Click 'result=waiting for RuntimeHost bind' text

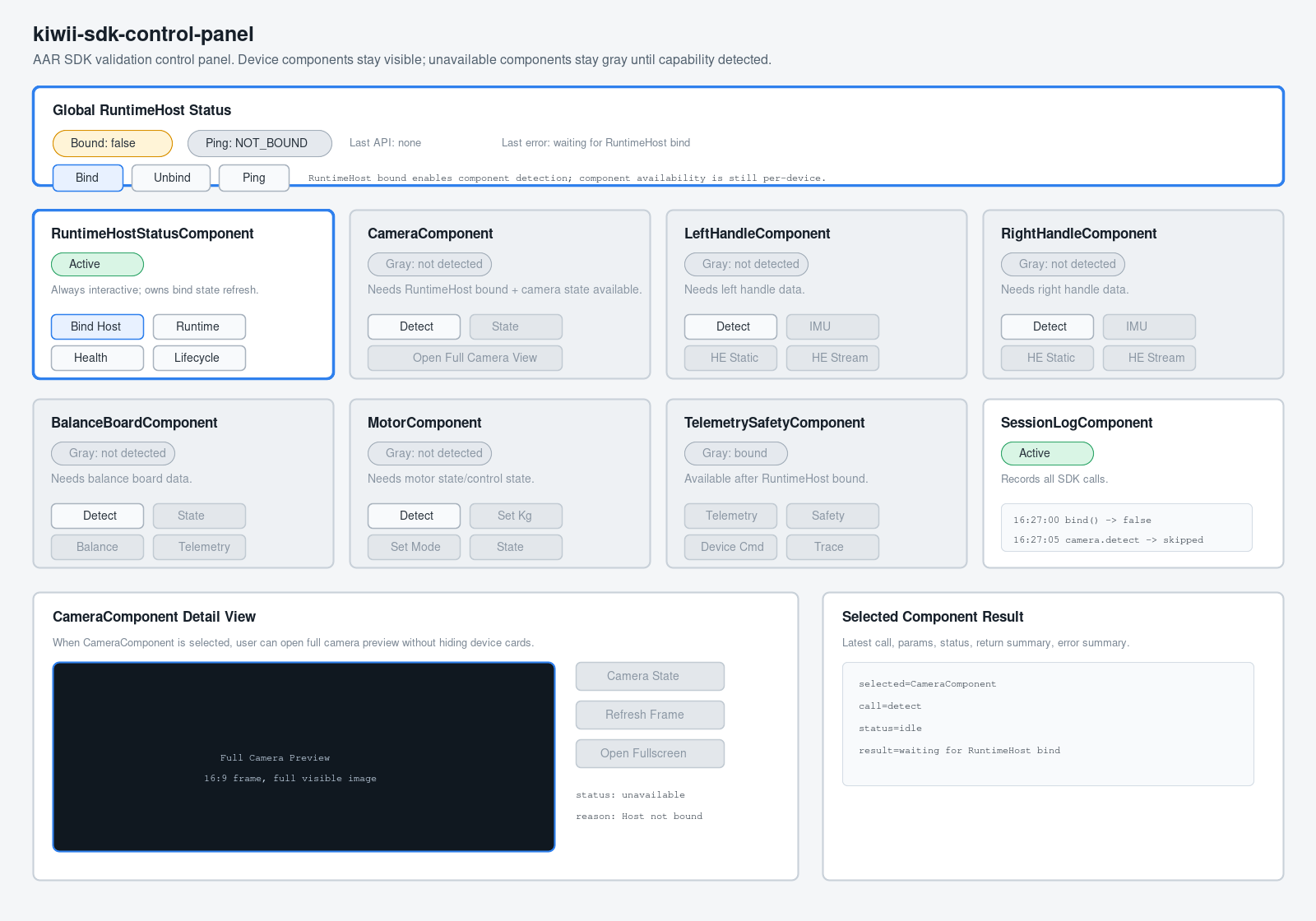click(x=959, y=750)
